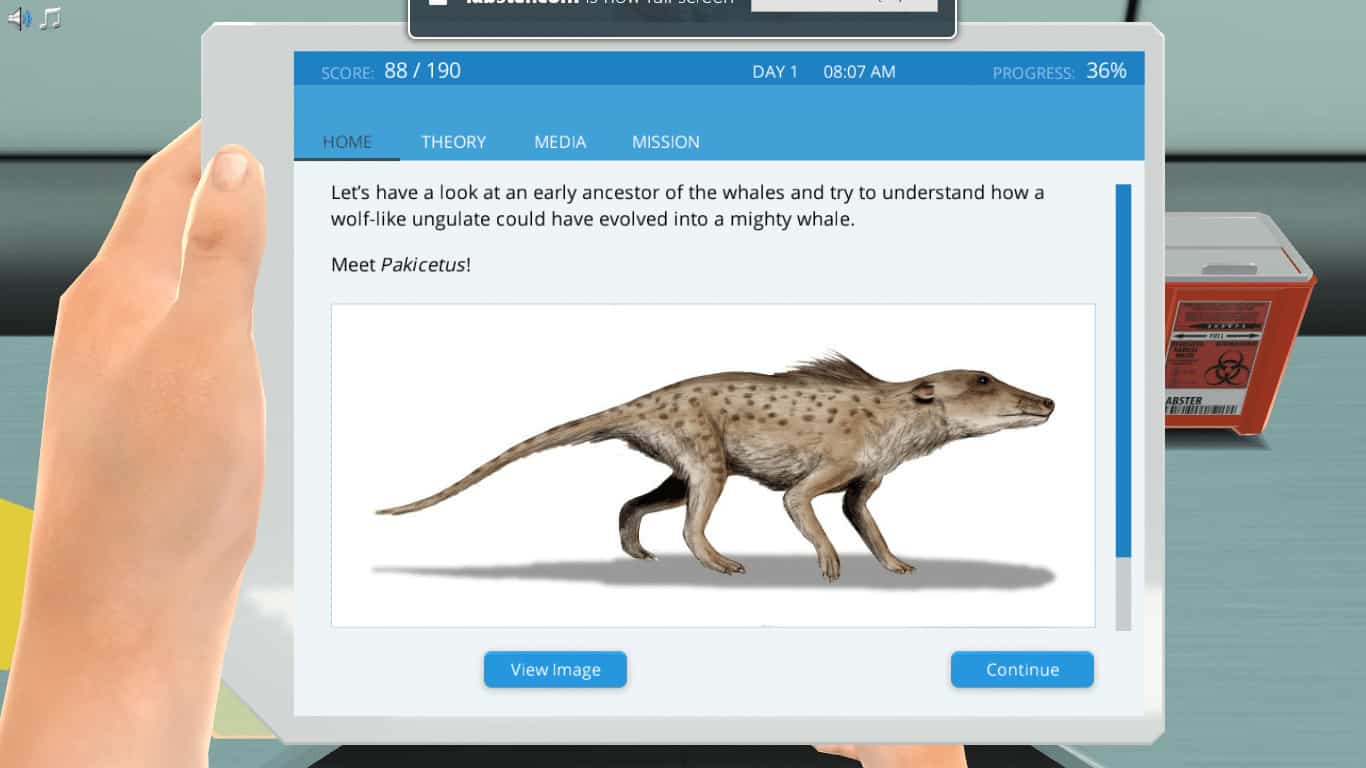Click the scrollbar on the right side
The image size is (1366, 768).
pyautogui.click(x=1122, y=400)
